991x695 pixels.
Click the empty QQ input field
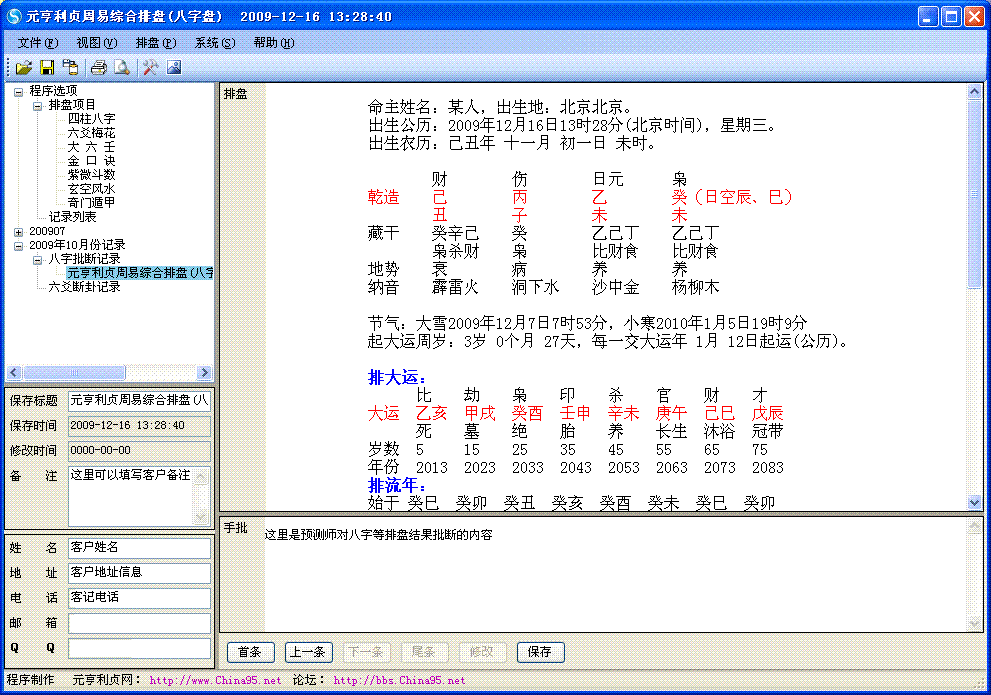140,648
